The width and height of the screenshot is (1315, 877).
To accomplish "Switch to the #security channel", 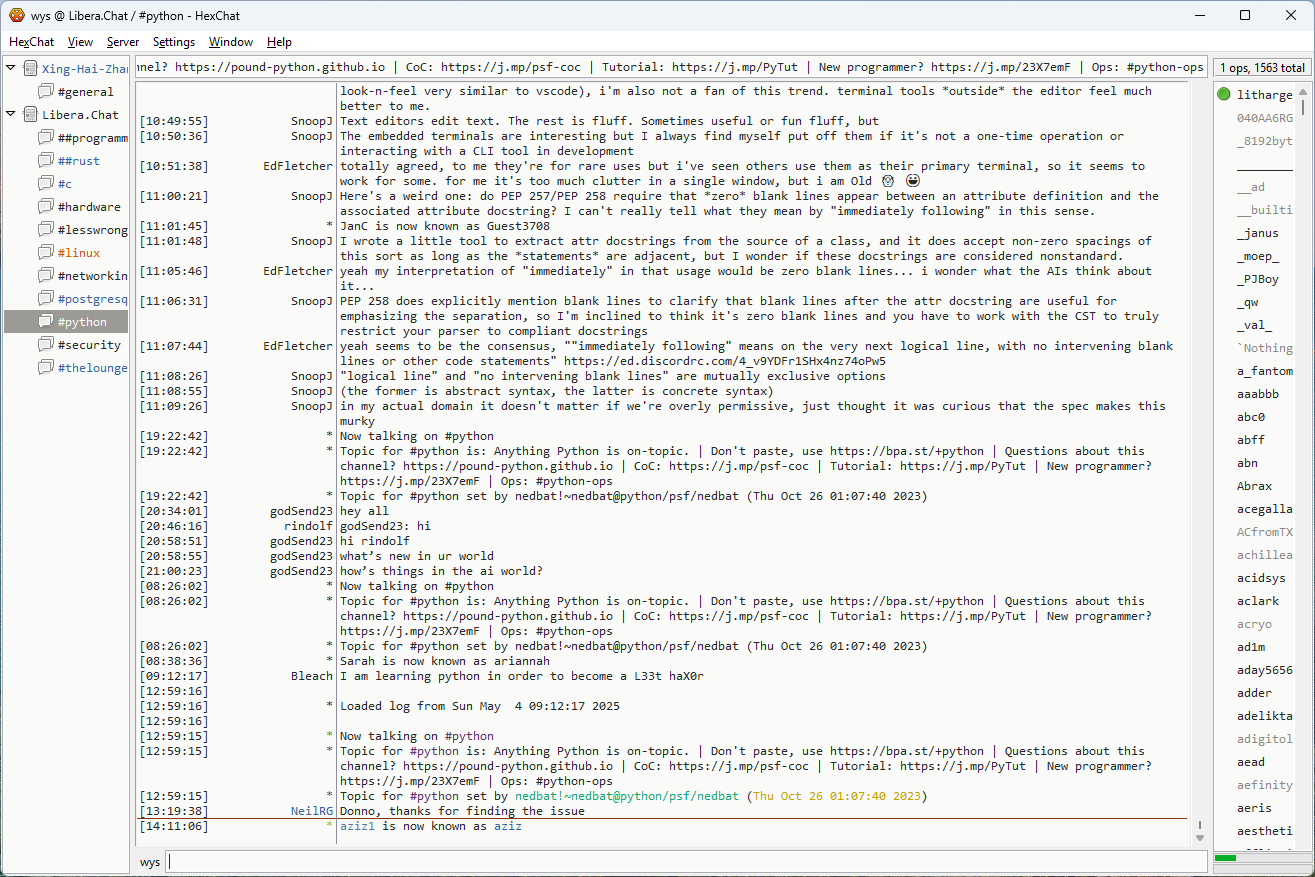I will click(x=89, y=345).
